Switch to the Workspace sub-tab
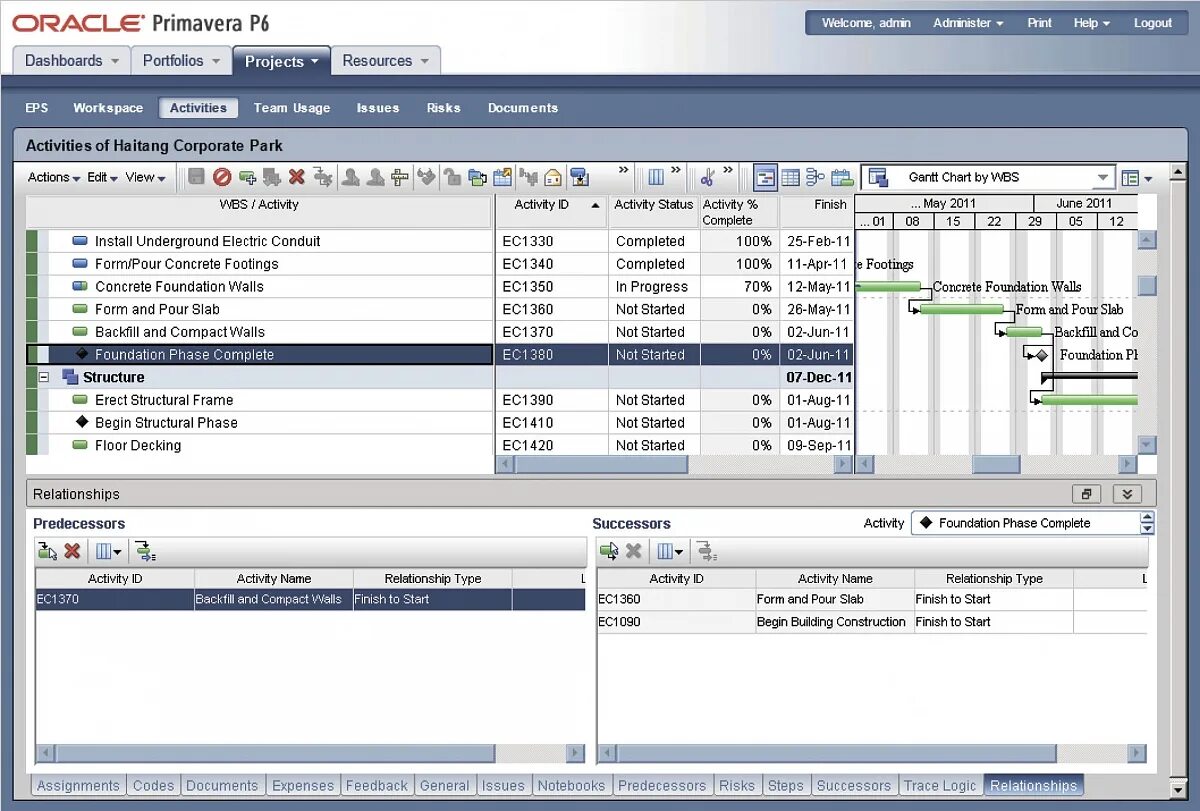This screenshot has height=811, width=1200. 108,108
